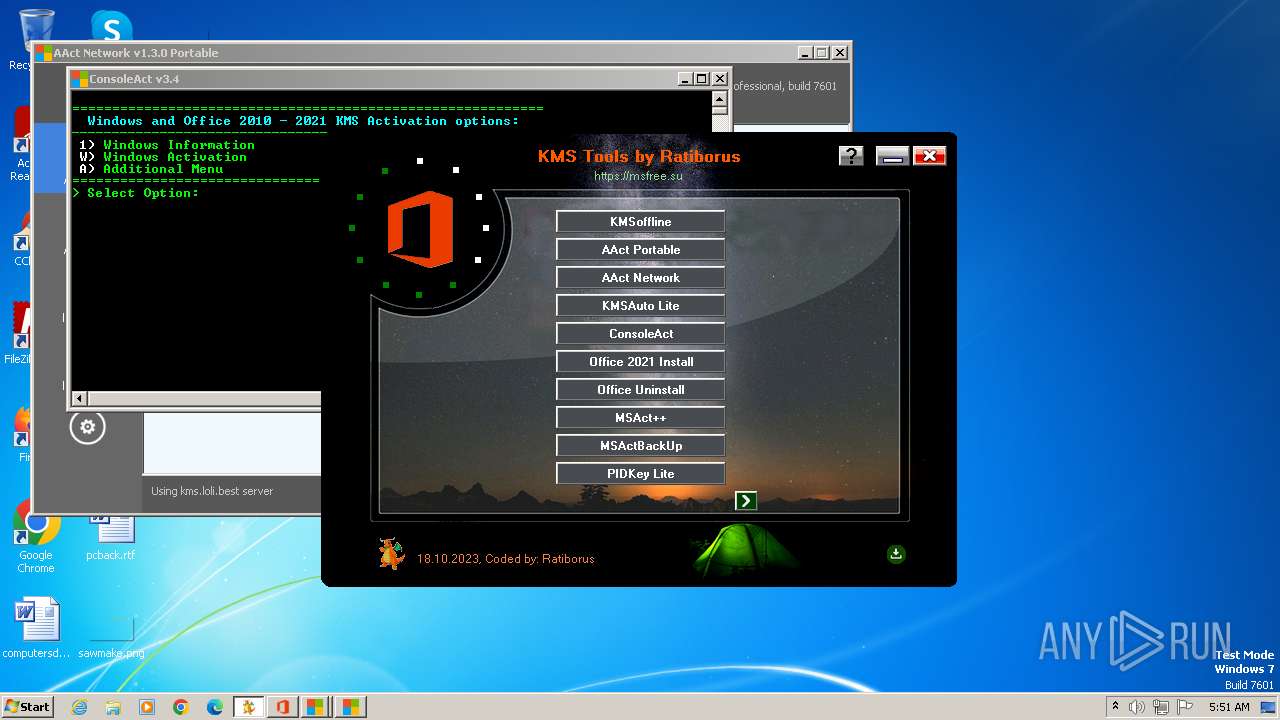
Task: Open AAct Portable tool
Action: coord(640,249)
